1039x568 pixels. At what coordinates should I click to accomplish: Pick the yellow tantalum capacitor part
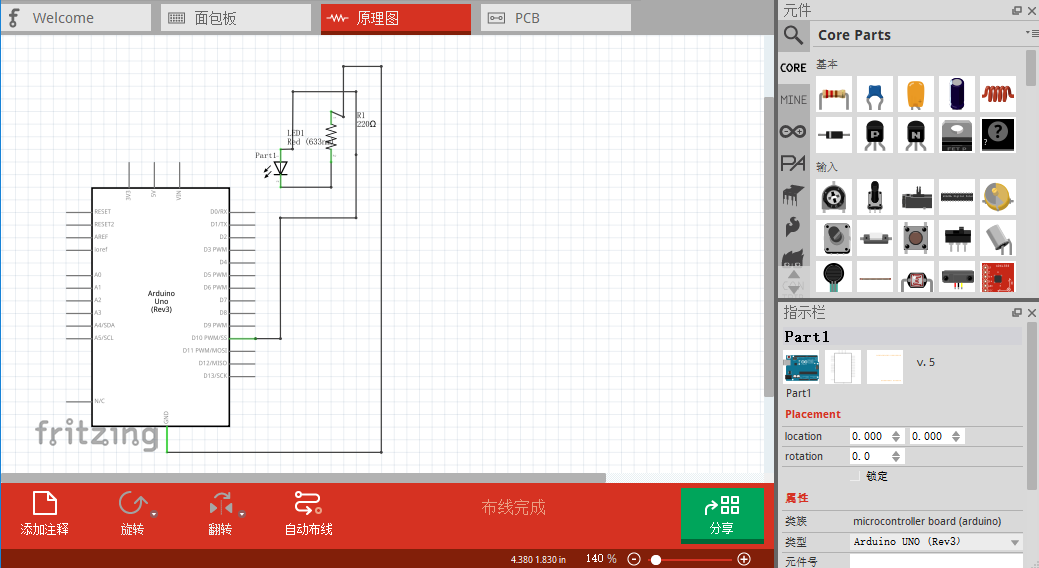(x=916, y=94)
